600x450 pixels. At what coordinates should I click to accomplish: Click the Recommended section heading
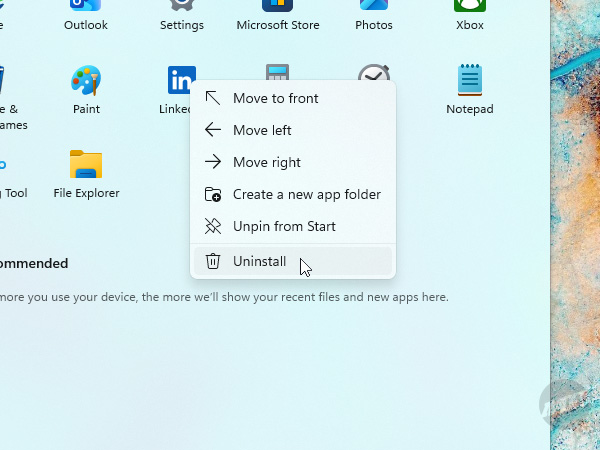click(x=34, y=263)
